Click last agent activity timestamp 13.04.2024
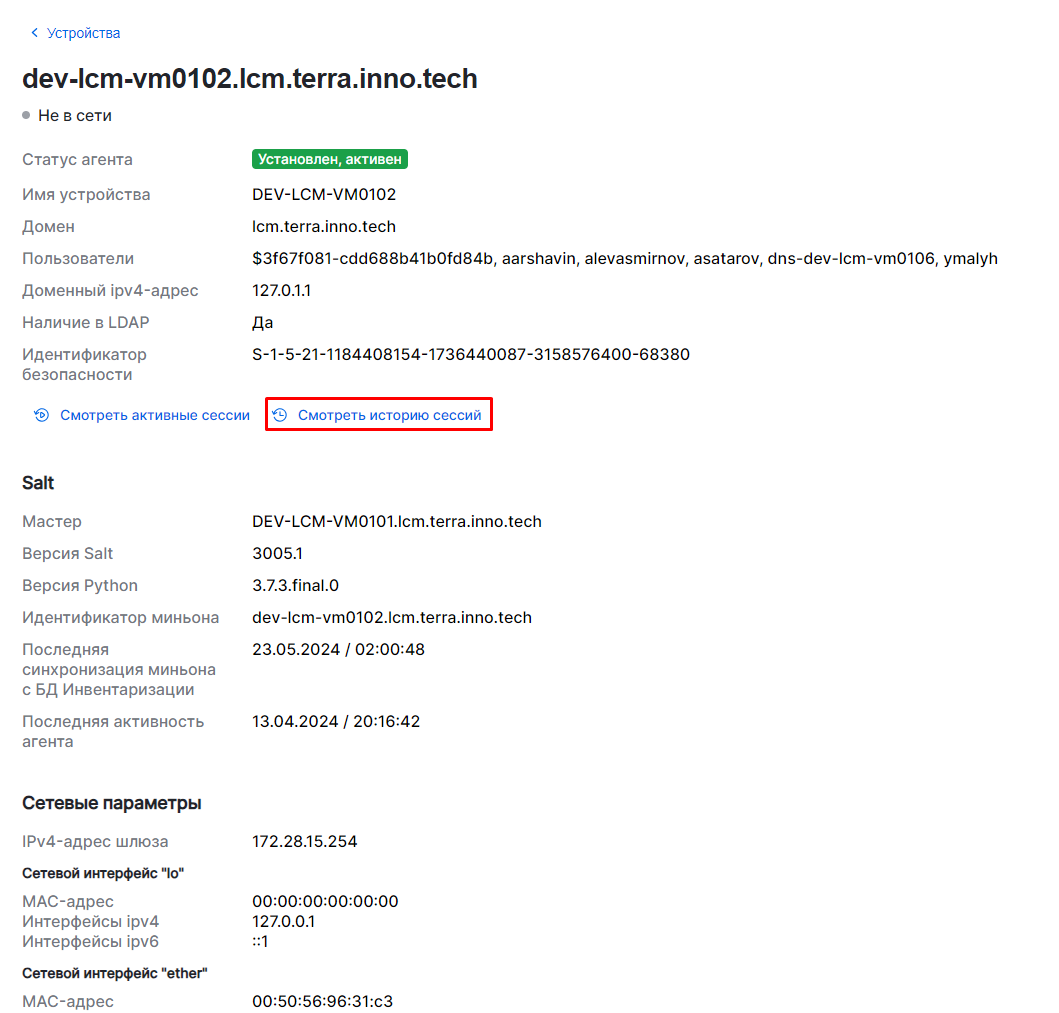 [x=335, y=721]
